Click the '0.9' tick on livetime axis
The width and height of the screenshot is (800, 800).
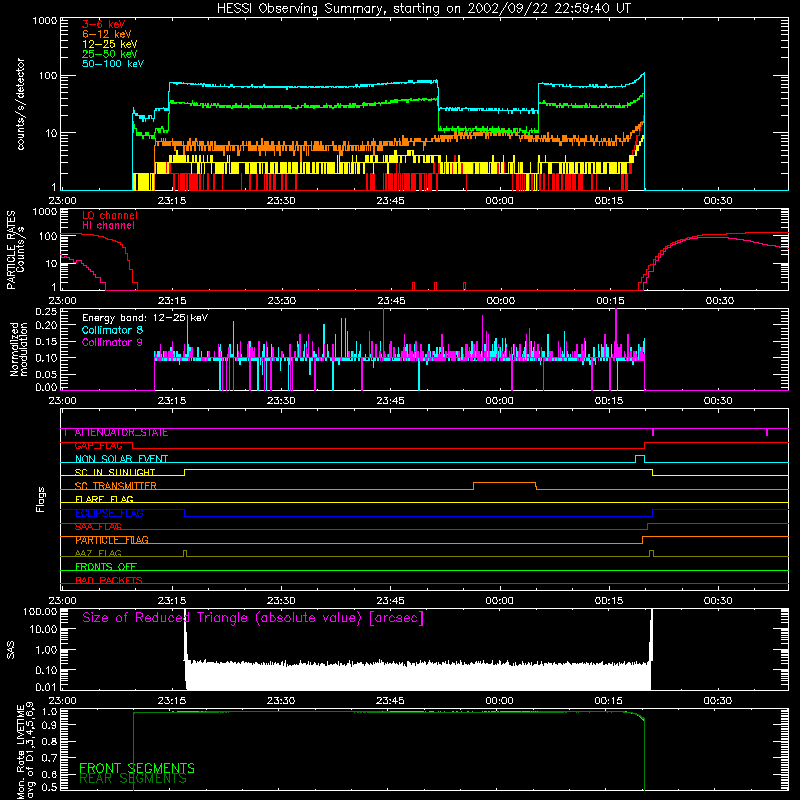(50, 725)
